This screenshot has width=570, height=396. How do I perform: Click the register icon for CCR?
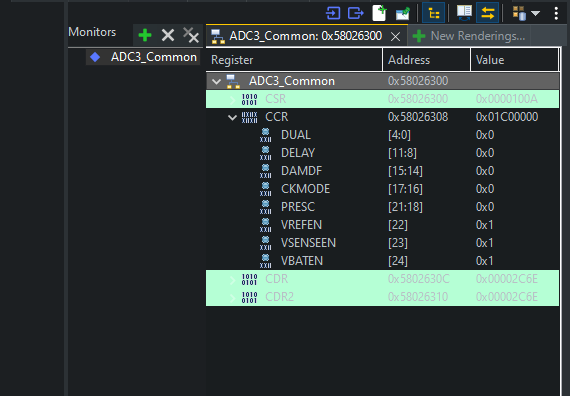(249, 117)
